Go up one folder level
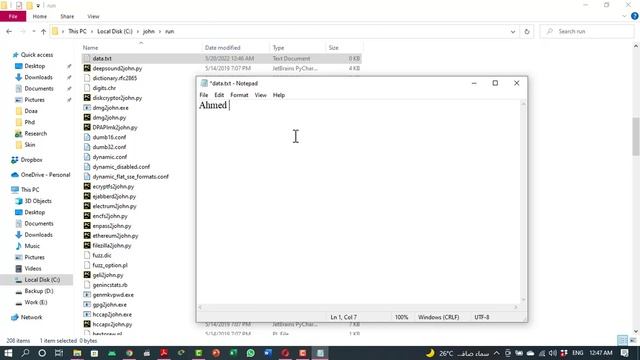 tap(43, 31)
